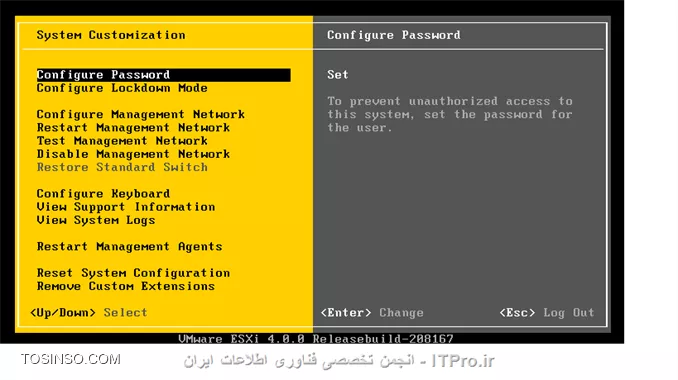The image size is (678, 380).
Task: Select Reset System Configuration
Action: pyautogui.click(x=133, y=273)
